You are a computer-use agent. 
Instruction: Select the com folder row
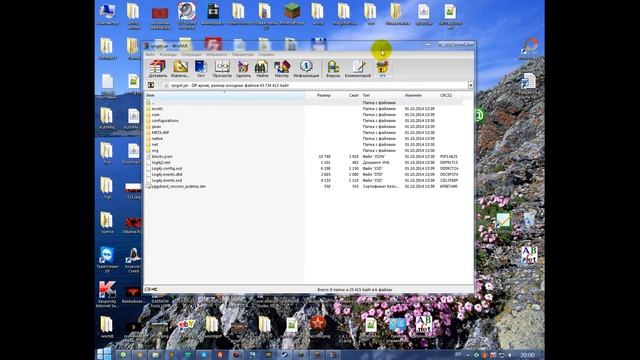click(x=304, y=115)
